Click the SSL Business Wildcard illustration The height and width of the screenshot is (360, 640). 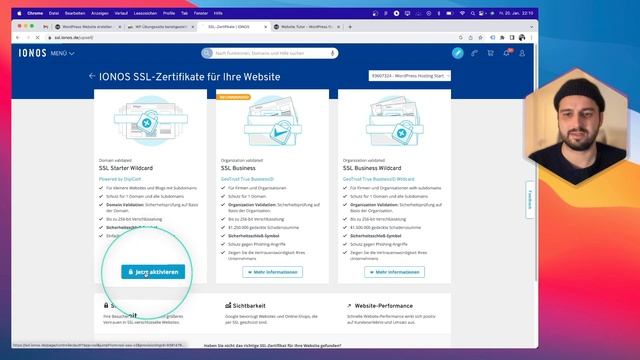coord(394,121)
